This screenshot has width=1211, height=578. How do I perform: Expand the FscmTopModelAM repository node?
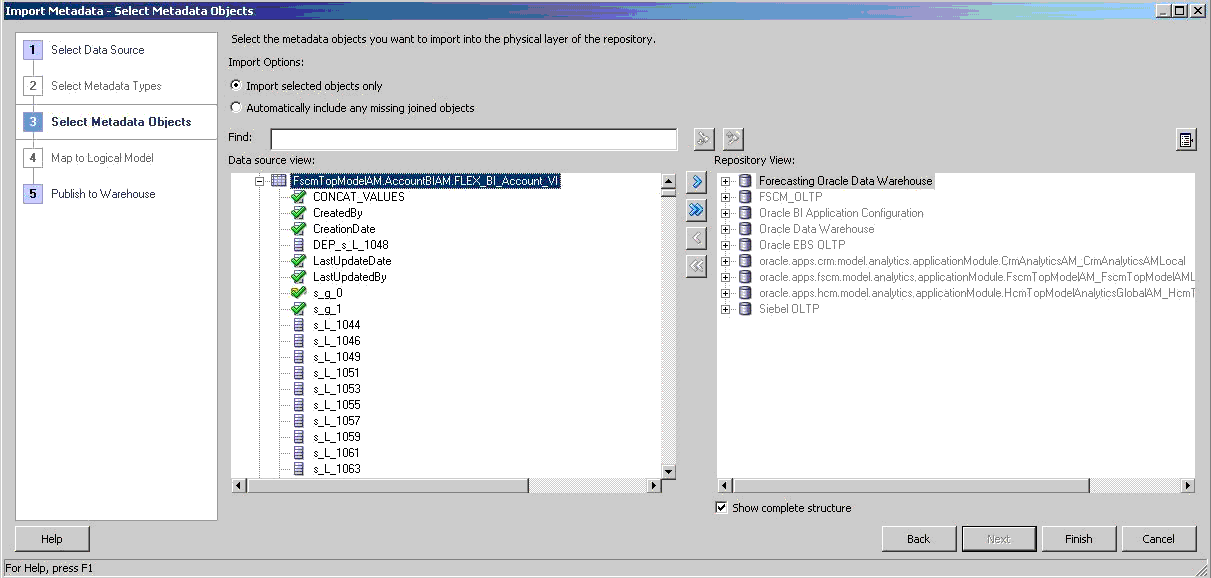pos(726,277)
